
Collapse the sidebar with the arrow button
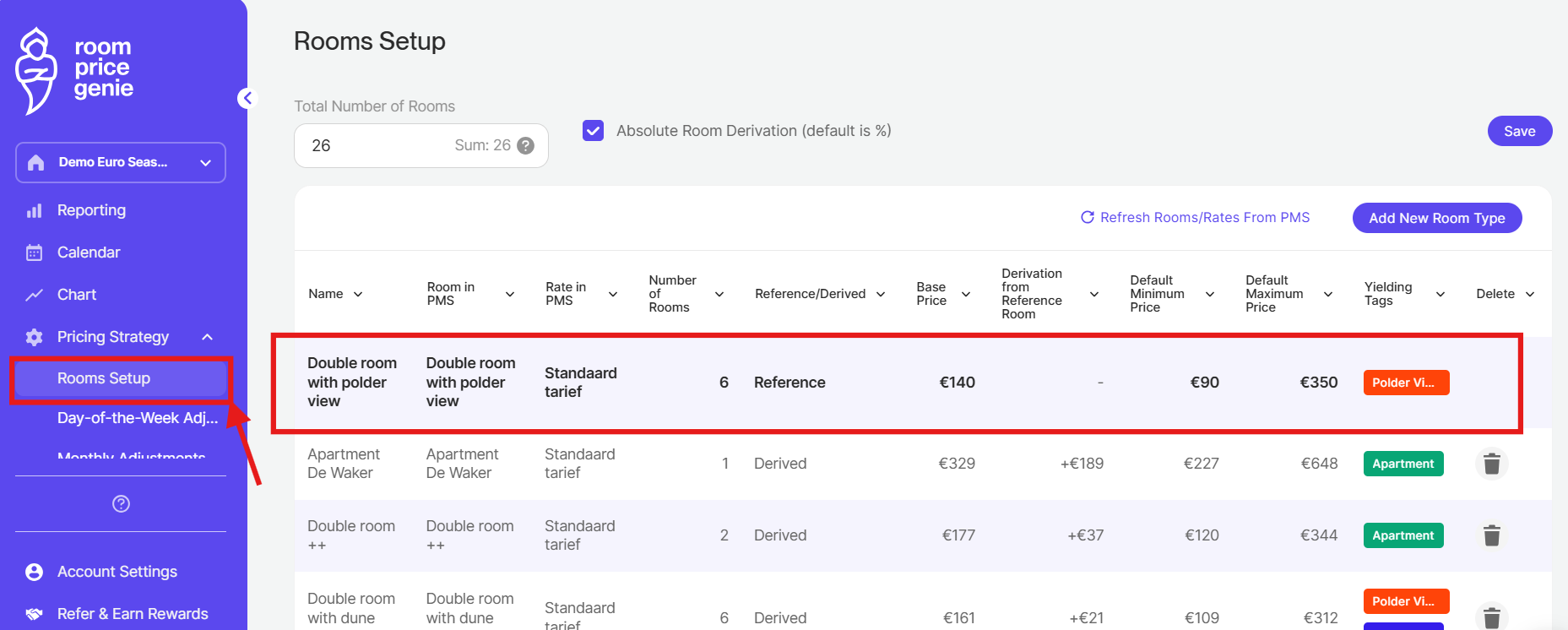247,99
